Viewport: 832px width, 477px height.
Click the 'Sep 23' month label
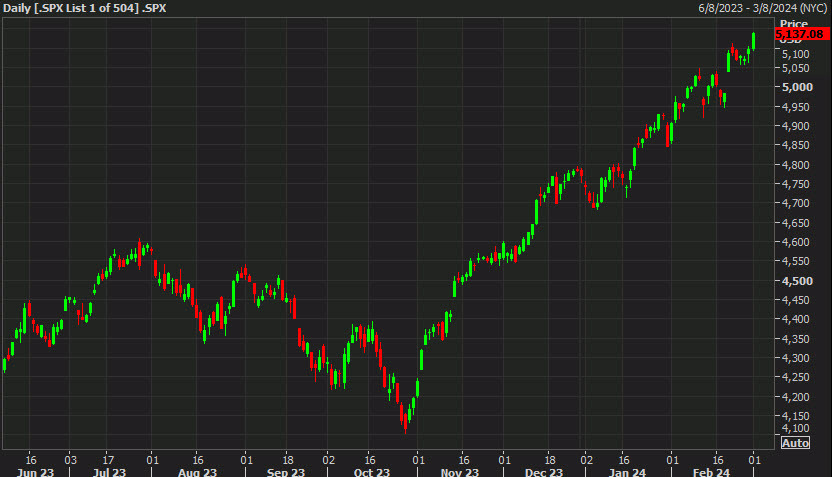[285, 472]
